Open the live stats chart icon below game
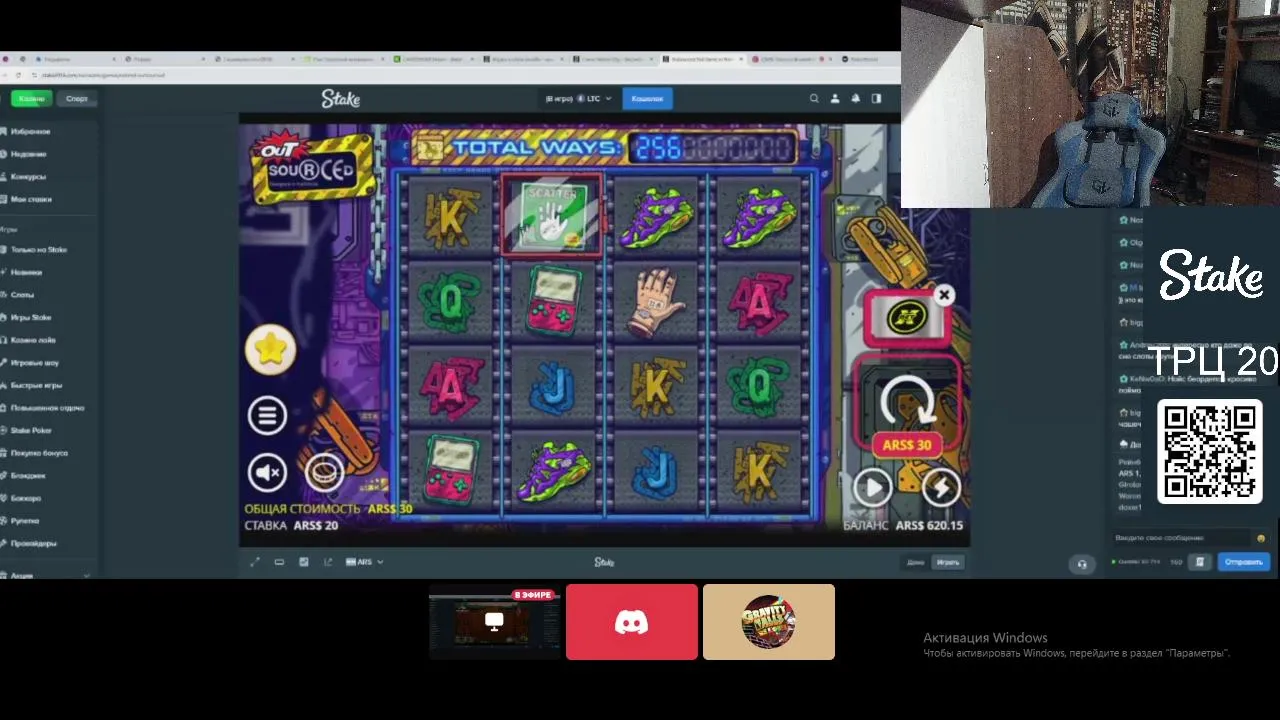The image size is (1280, 720). (x=303, y=562)
